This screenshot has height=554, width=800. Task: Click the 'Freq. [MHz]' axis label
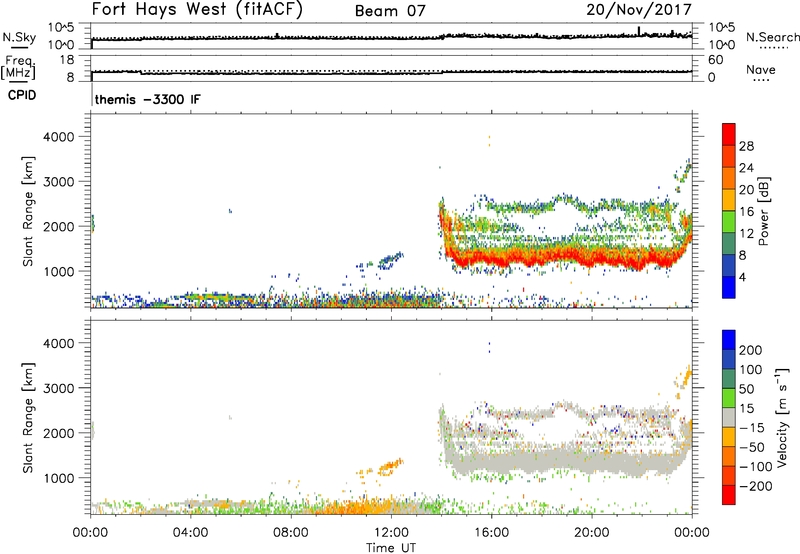coord(18,68)
